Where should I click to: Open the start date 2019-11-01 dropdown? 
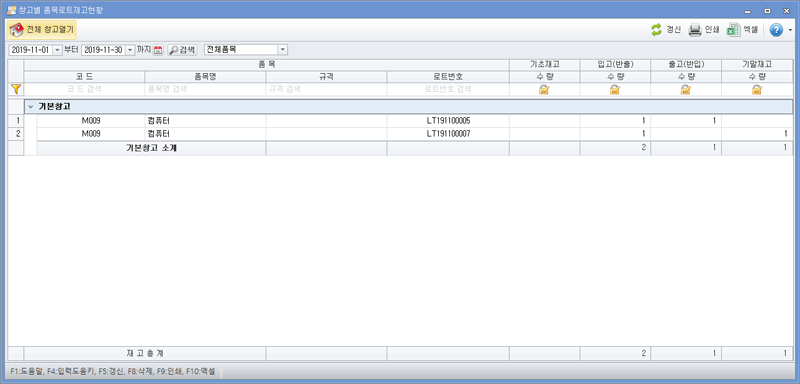(x=57, y=50)
